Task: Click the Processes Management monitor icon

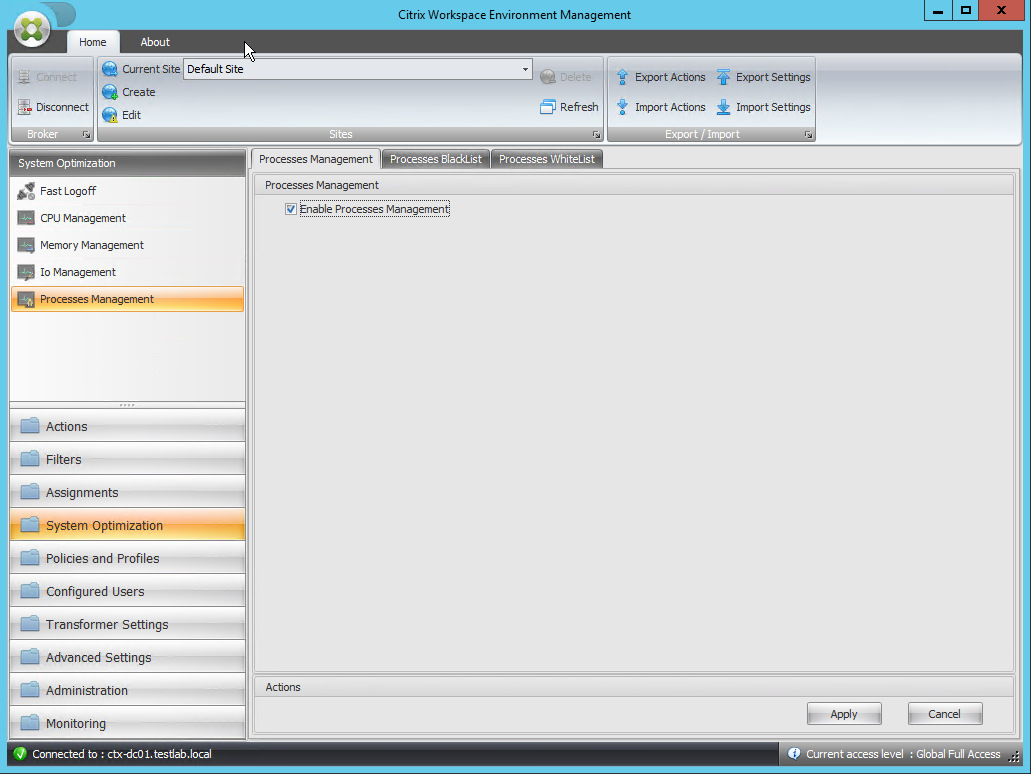Action: point(26,299)
